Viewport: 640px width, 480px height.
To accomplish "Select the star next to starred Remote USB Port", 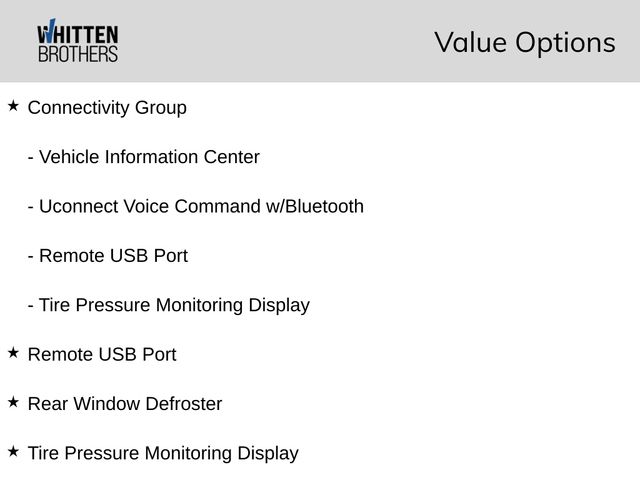I will pos(13,353).
